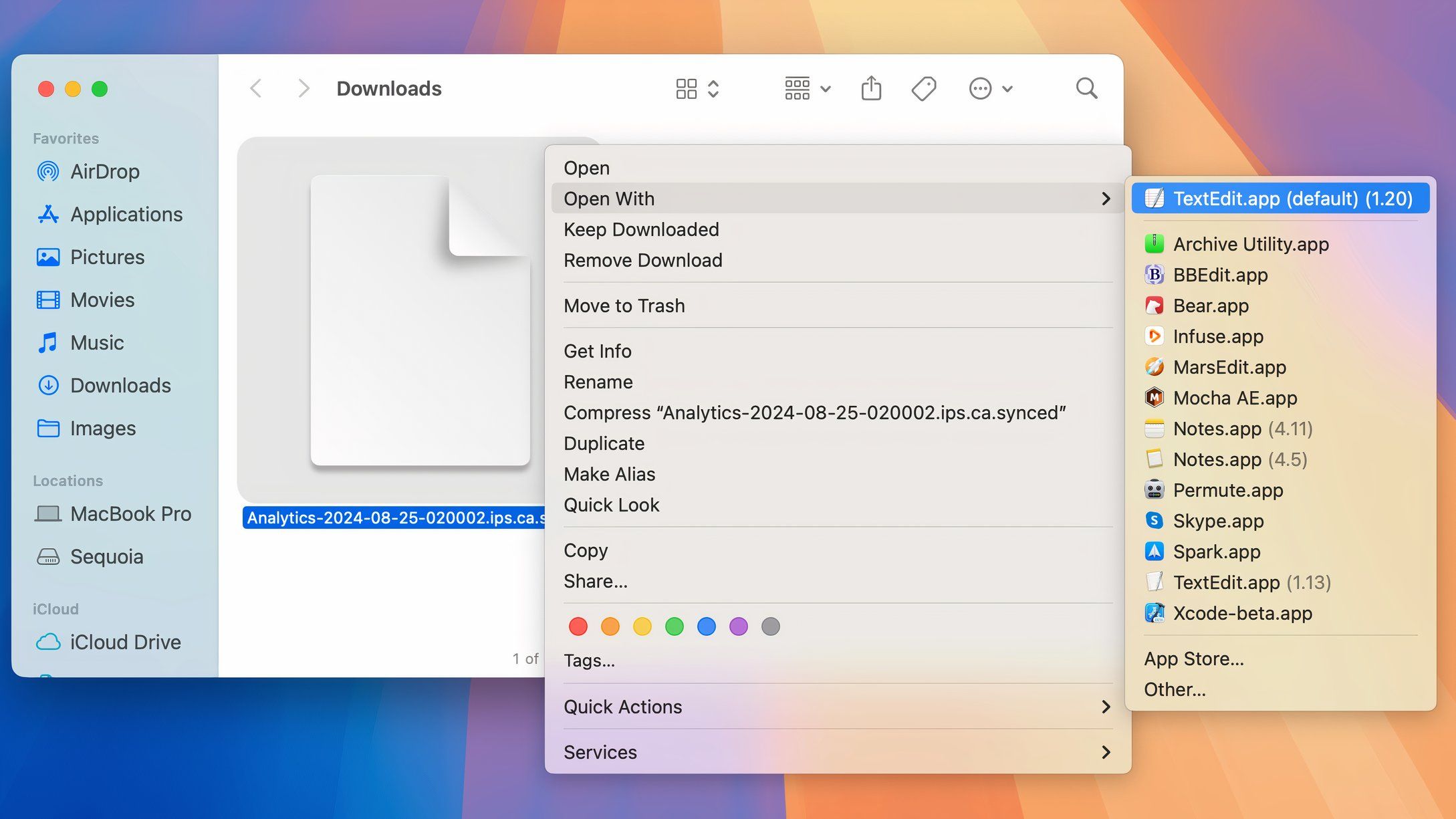
Task: Open file with Mocha AE.app
Action: pyautogui.click(x=1235, y=397)
